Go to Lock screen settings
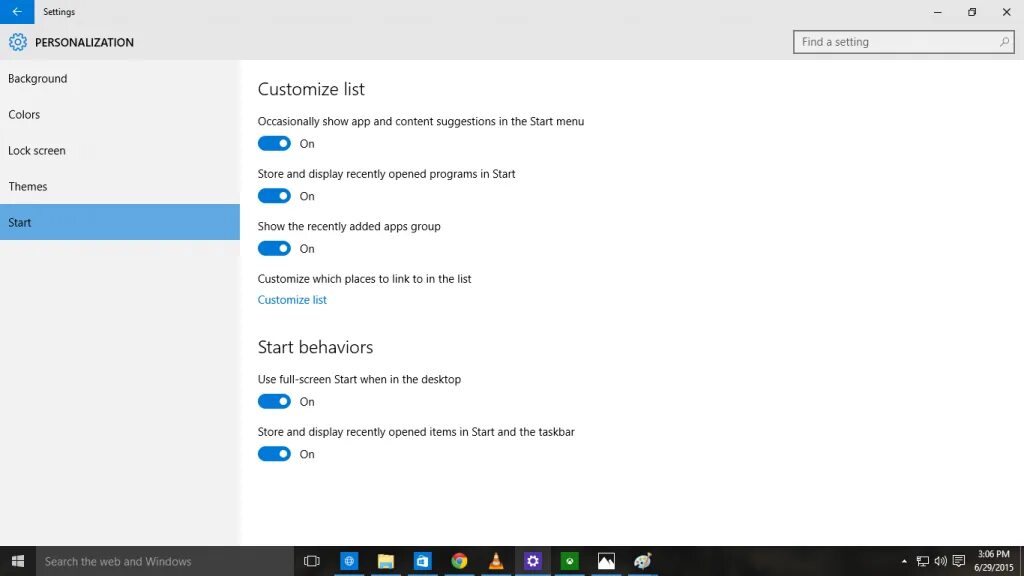This screenshot has width=1024, height=576. click(x=120, y=150)
